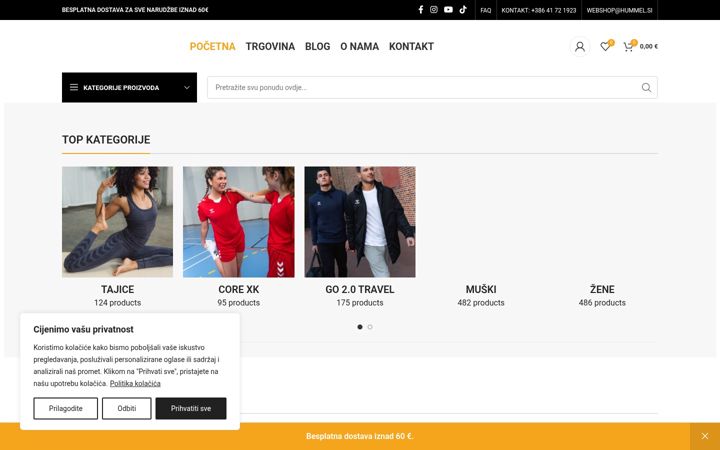Select the first carousel pagination dot
The image size is (720, 450).
[360, 327]
